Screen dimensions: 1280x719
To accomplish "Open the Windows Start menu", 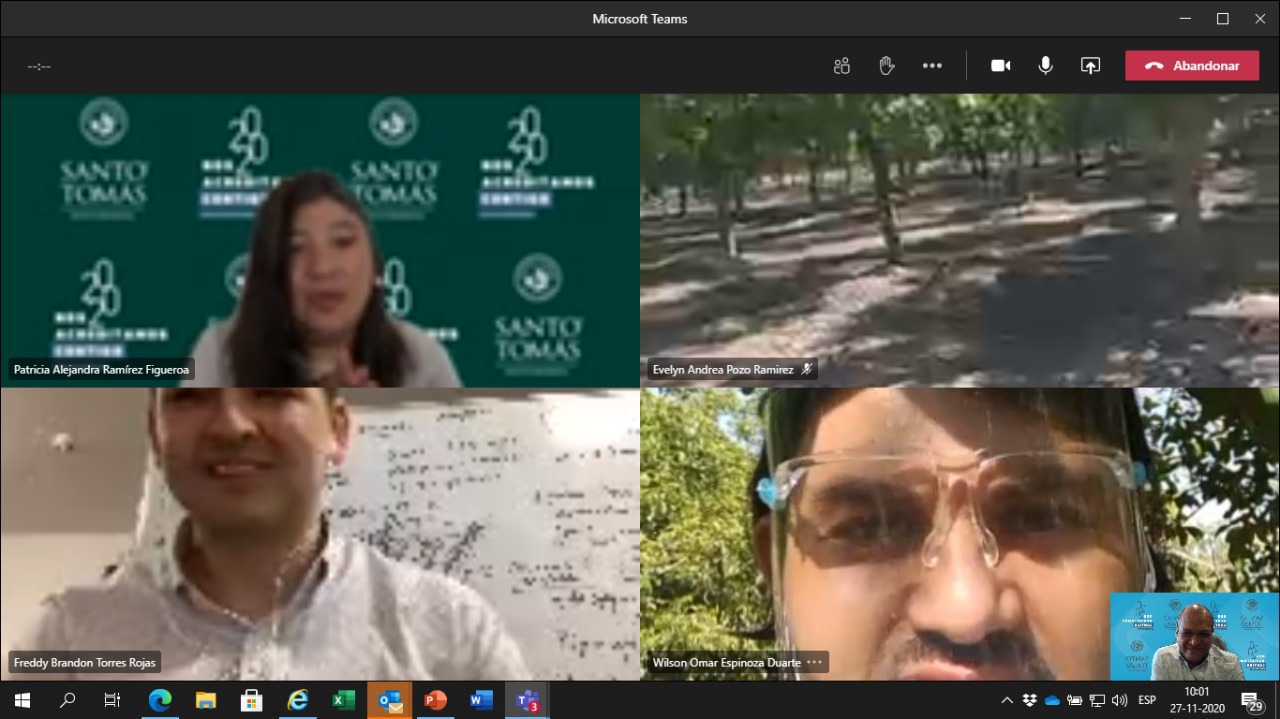I will click(22, 700).
